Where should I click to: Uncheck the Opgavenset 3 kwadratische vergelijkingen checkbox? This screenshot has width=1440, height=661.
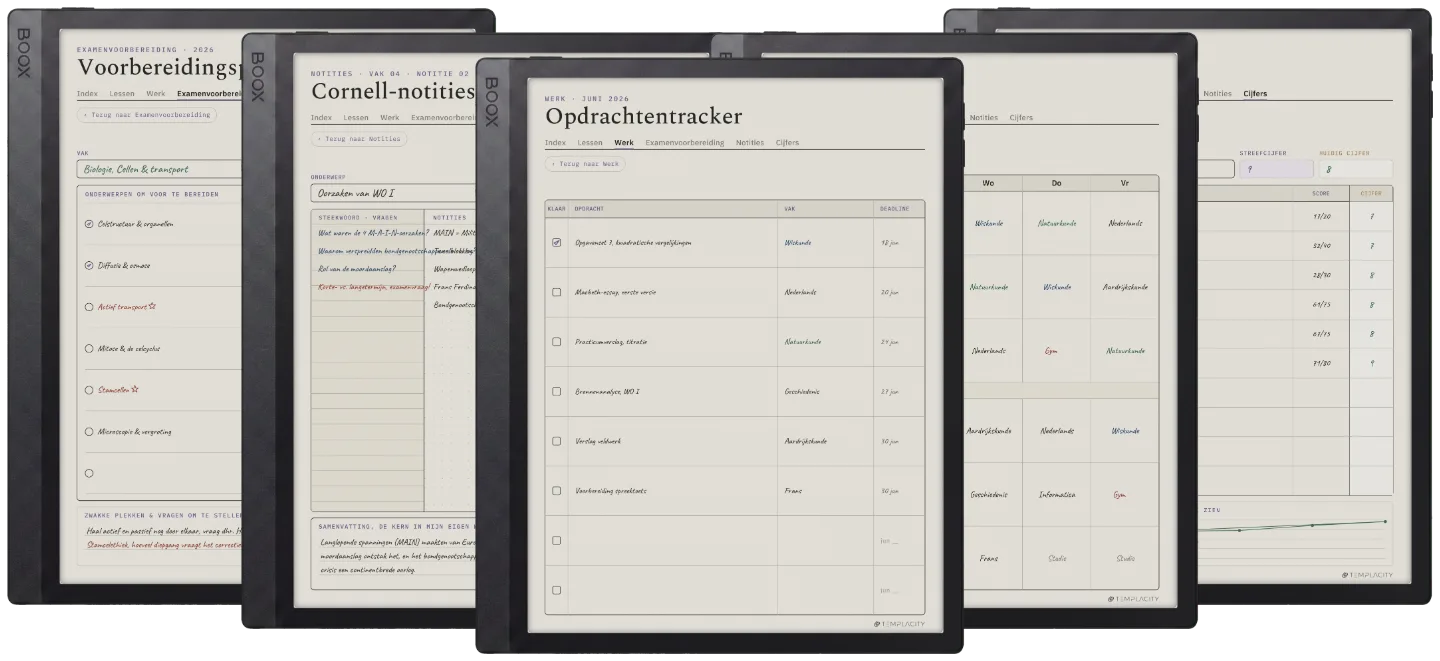(x=557, y=242)
